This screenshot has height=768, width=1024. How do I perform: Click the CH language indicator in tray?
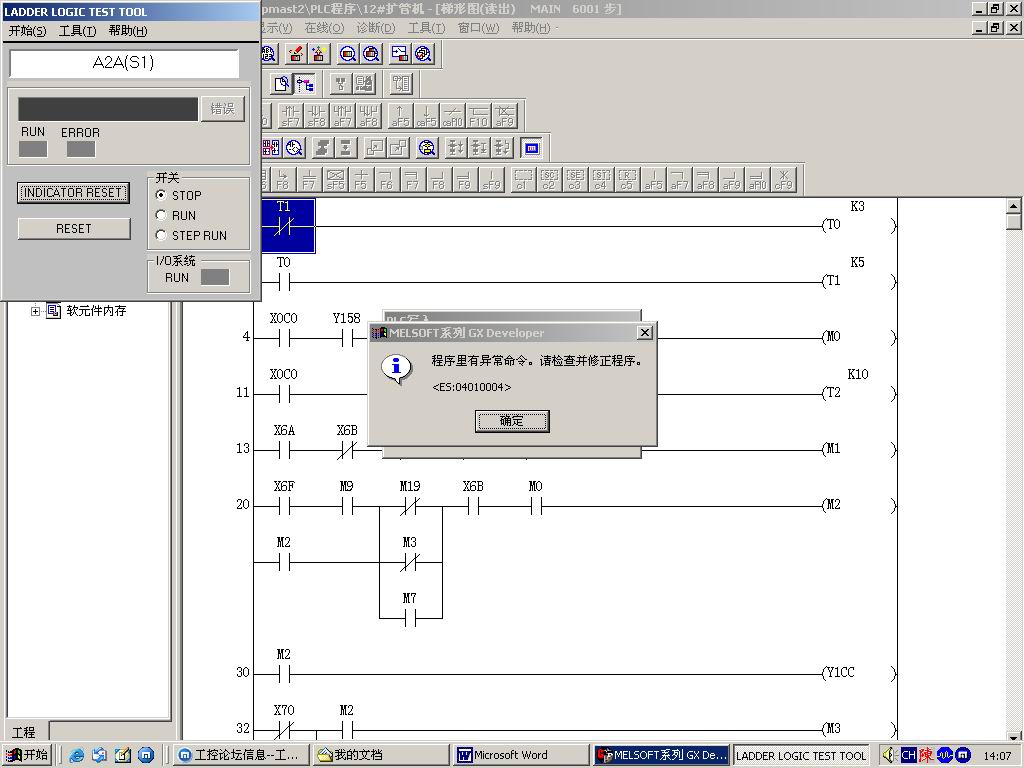tap(908, 756)
